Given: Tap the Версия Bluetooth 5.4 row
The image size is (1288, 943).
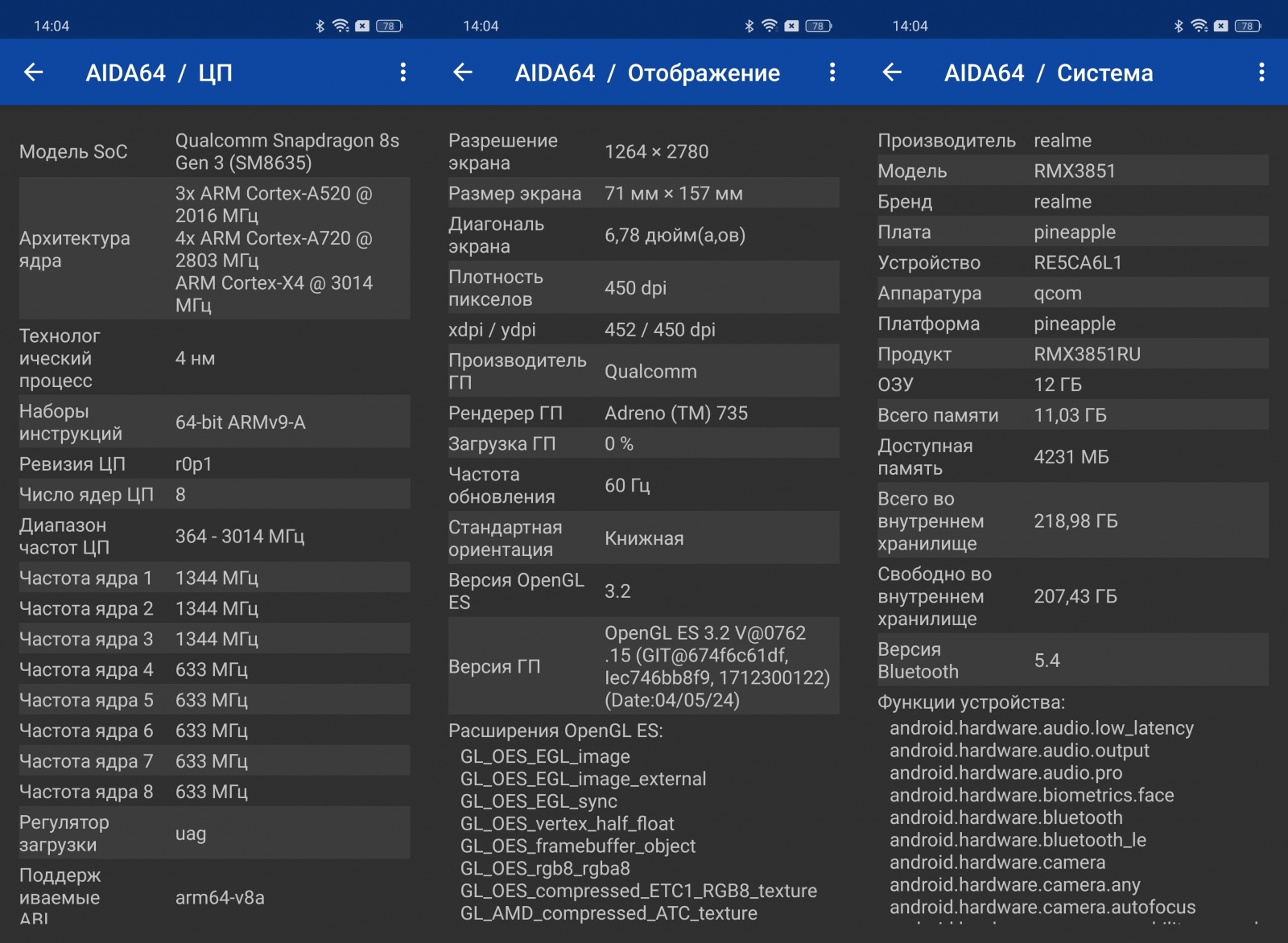Looking at the screenshot, I should 1072,661.
